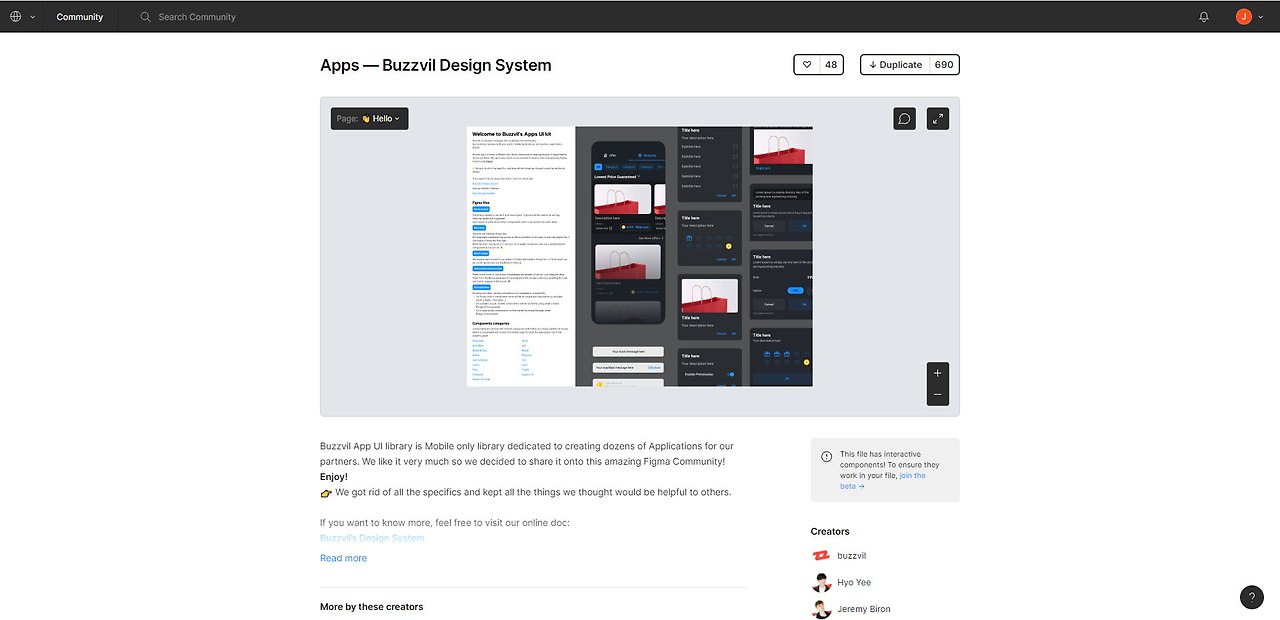The width and height of the screenshot is (1280, 620).
Task: Like the file with the heart button
Action: click(807, 65)
